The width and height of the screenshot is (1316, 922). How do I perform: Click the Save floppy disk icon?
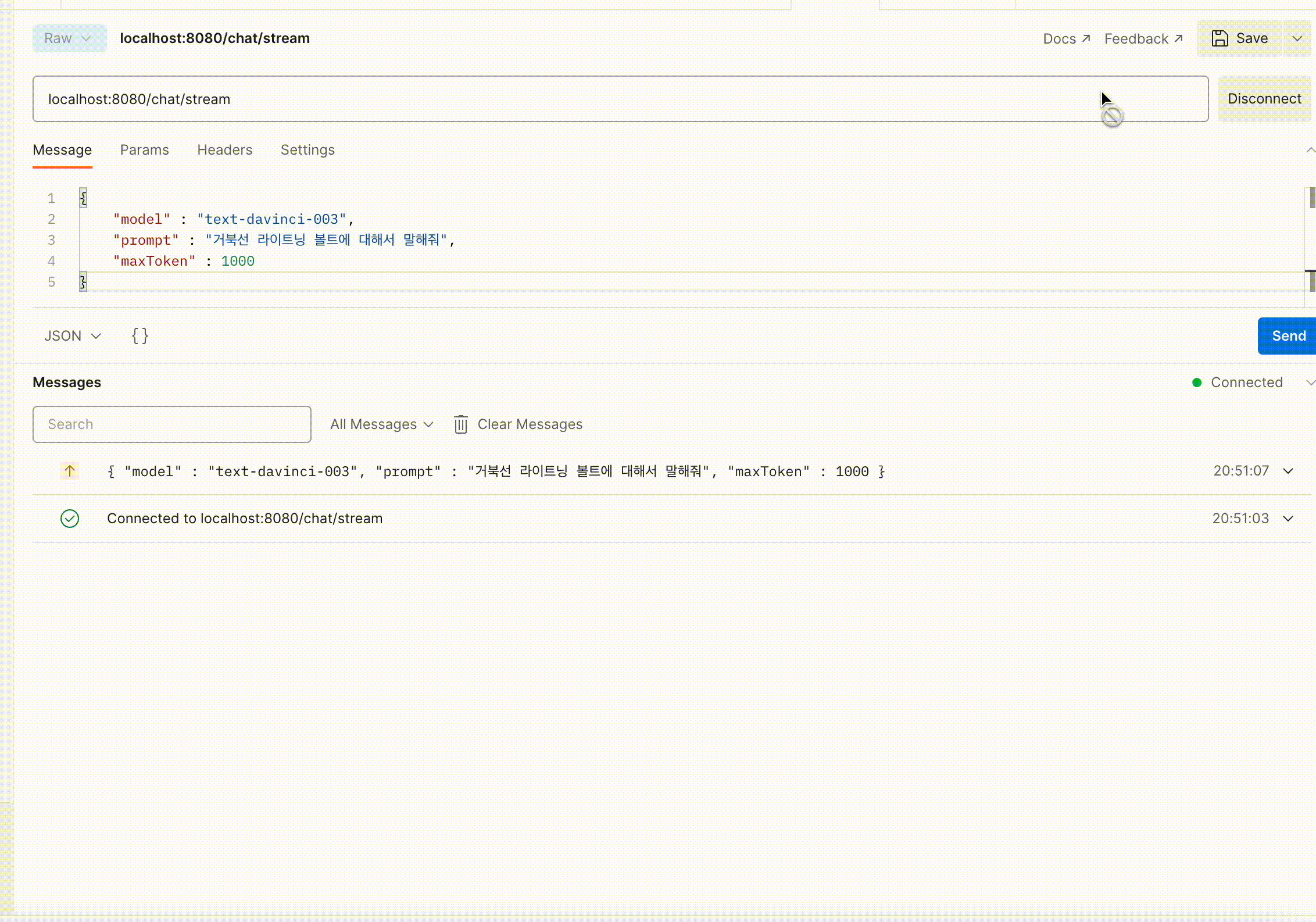click(1220, 38)
